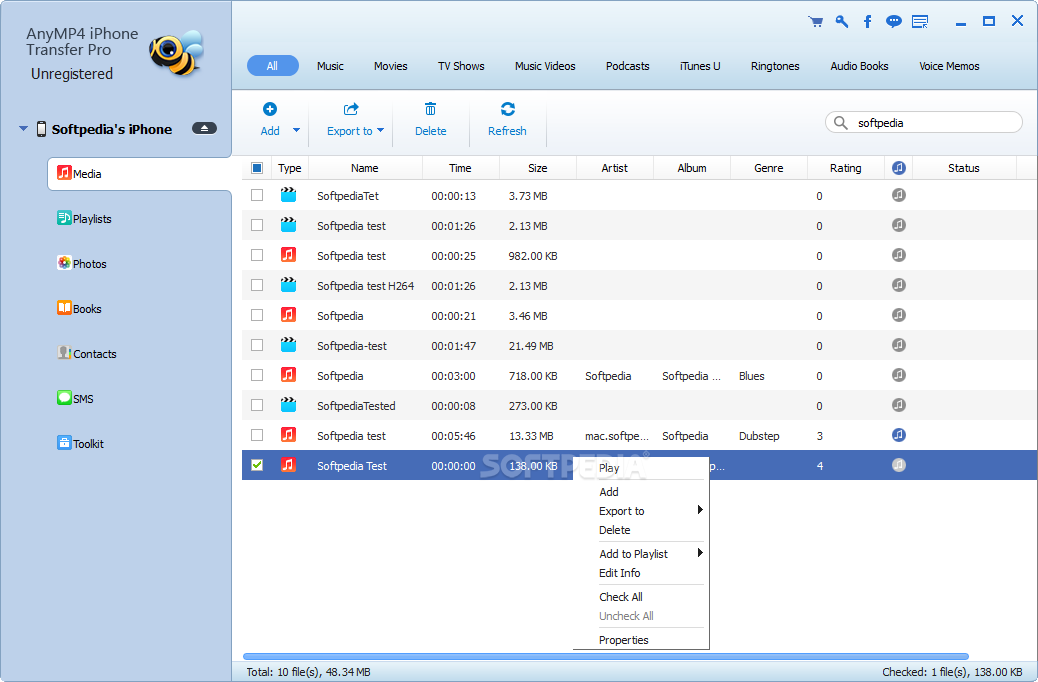Image resolution: width=1038 pixels, height=682 pixels.
Task: Open Toolkit in the sidebar
Action: pos(80,444)
